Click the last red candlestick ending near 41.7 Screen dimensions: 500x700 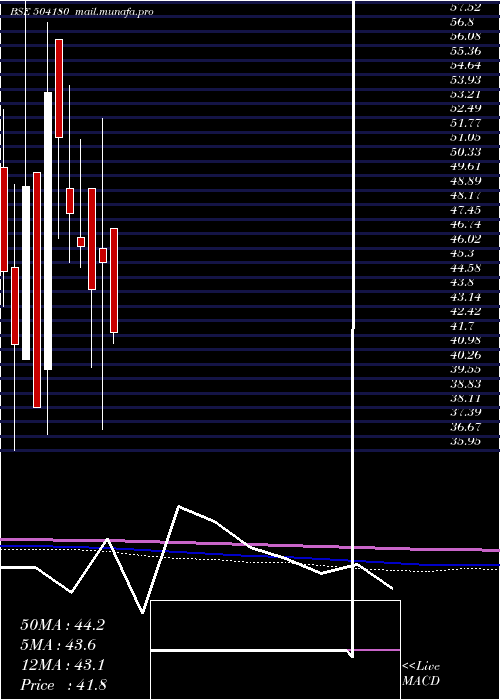point(114,280)
